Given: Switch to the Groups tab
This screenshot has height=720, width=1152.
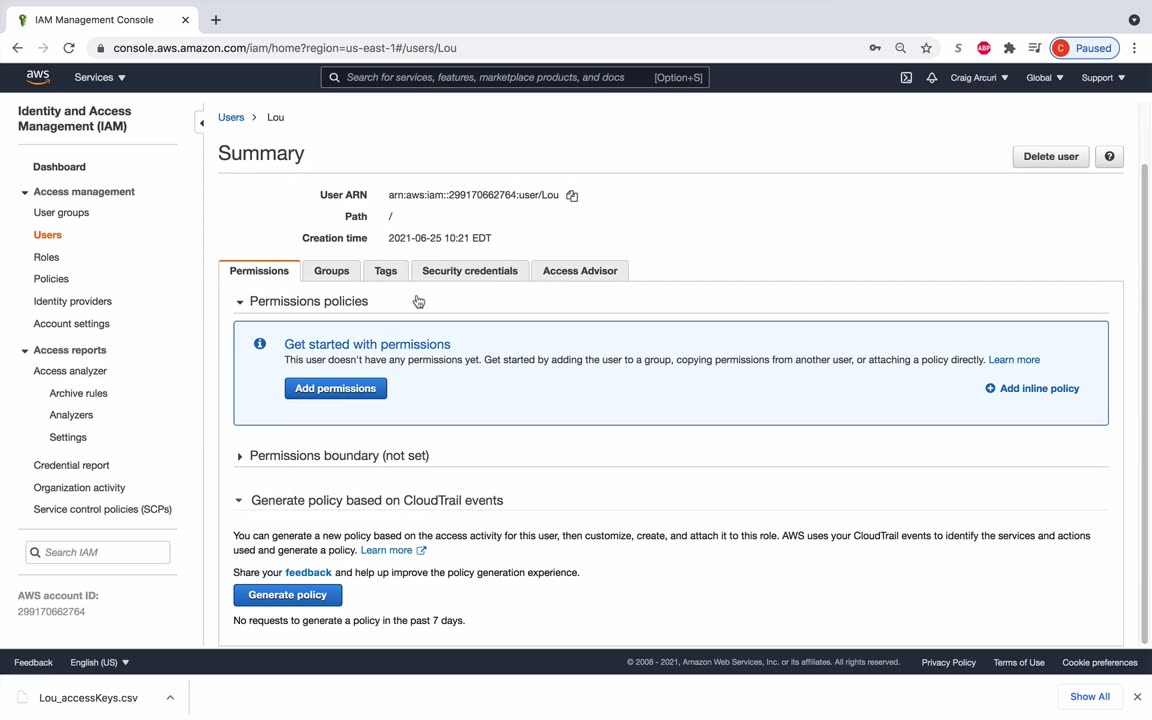Looking at the screenshot, I should tap(331, 270).
